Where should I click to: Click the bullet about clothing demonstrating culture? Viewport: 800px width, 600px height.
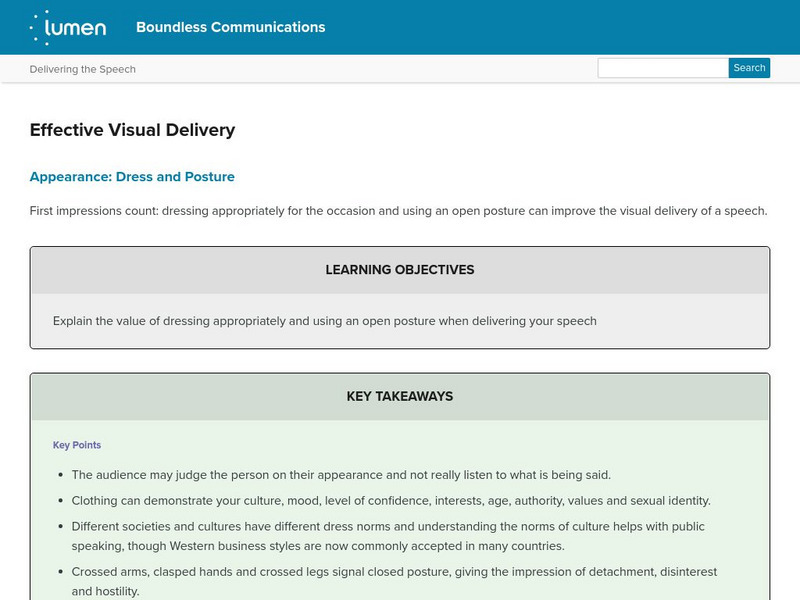[x=391, y=500]
